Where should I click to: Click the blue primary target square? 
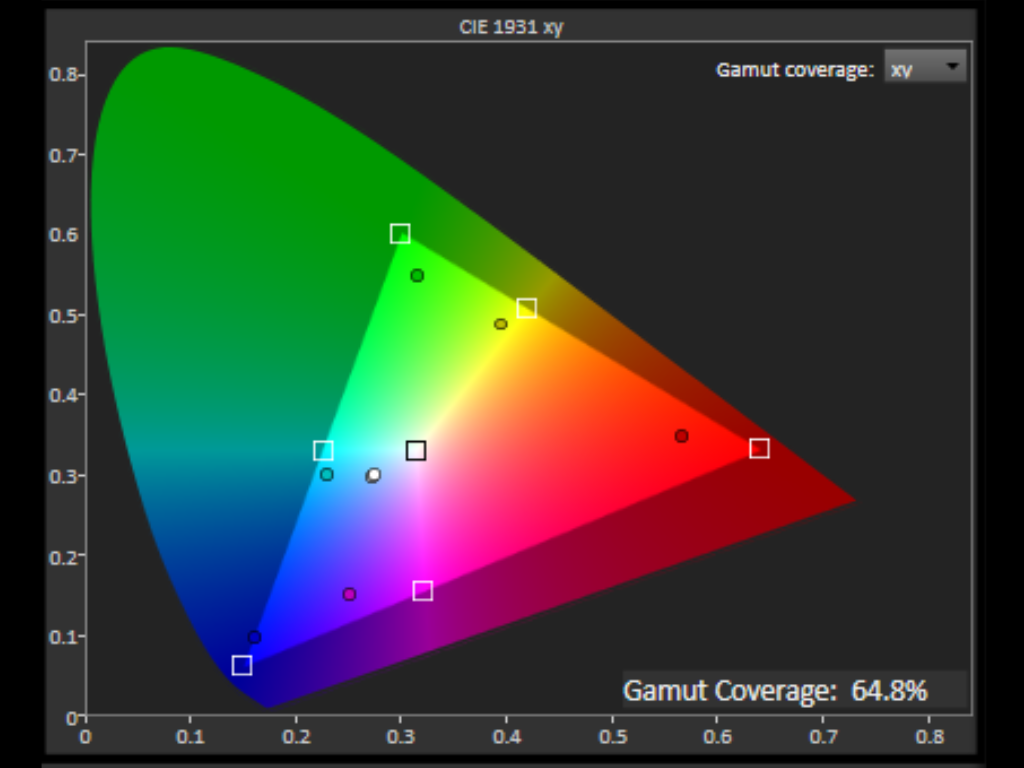[x=241, y=665]
